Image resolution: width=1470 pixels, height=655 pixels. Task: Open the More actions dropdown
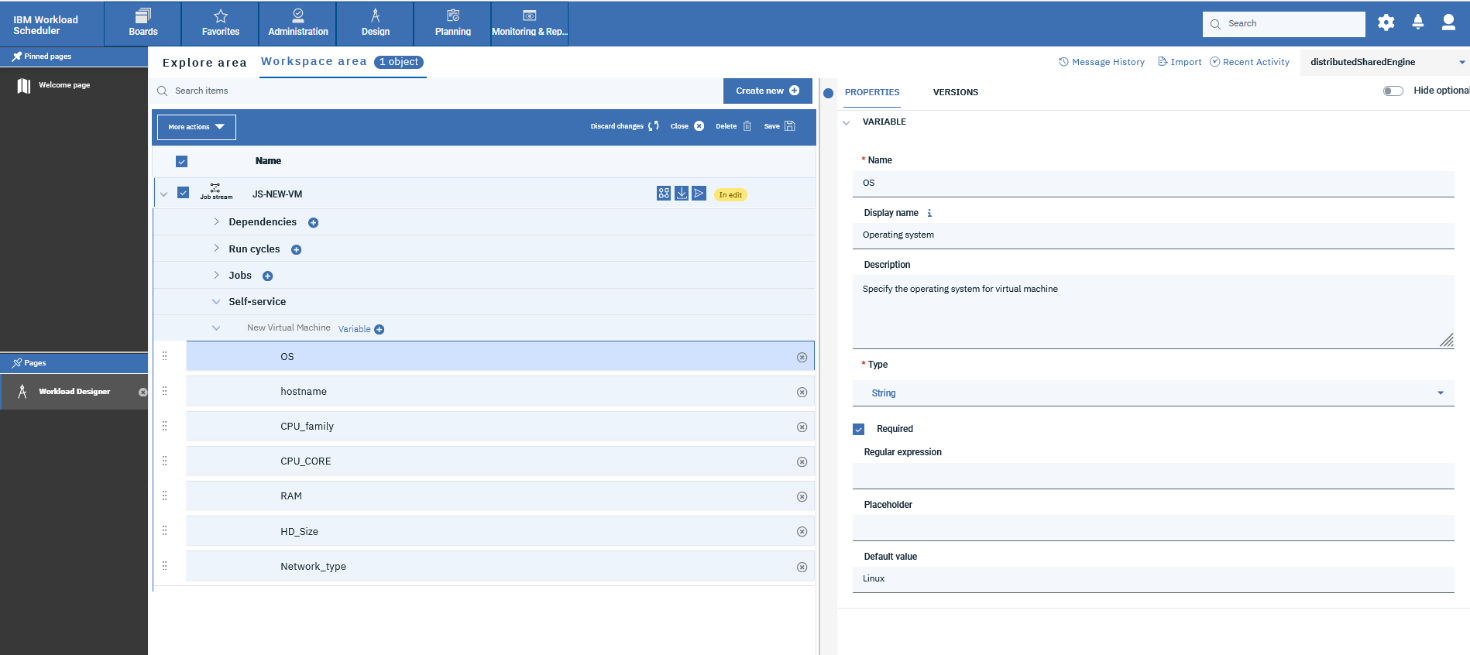[x=196, y=127]
